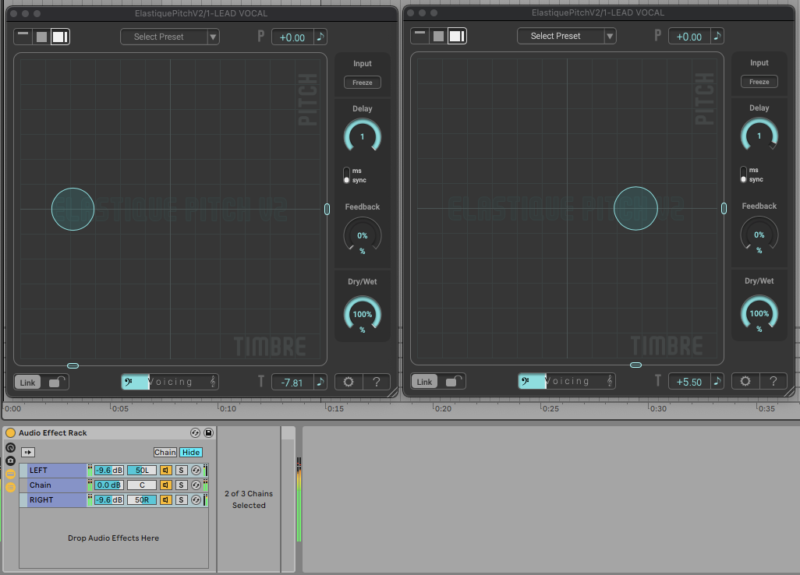Click the Dry/Wet knob in right plugin
This screenshot has width=800, height=575.
(759, 314)
